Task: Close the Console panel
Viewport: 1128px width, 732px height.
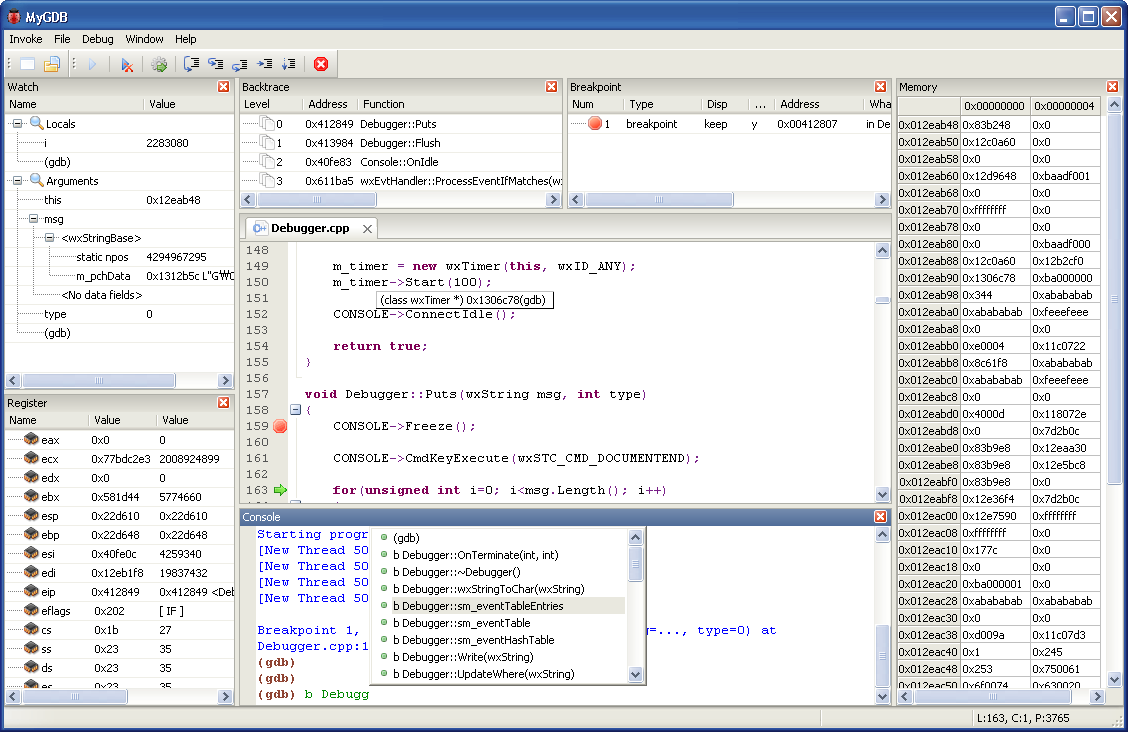Action: click(x=880, y=516)
